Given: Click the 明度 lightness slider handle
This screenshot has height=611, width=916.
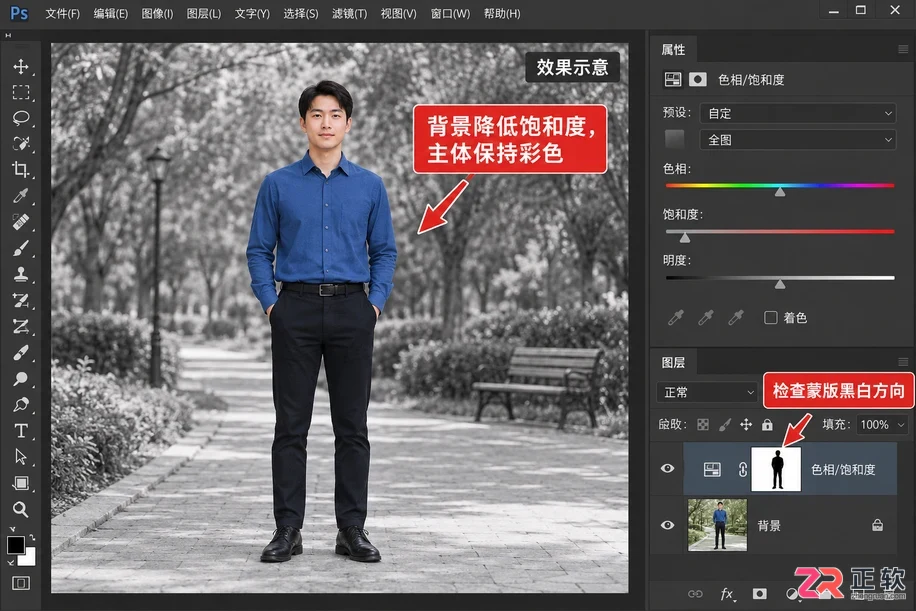Looking at the screenshot, I should (x=780, y=284).
